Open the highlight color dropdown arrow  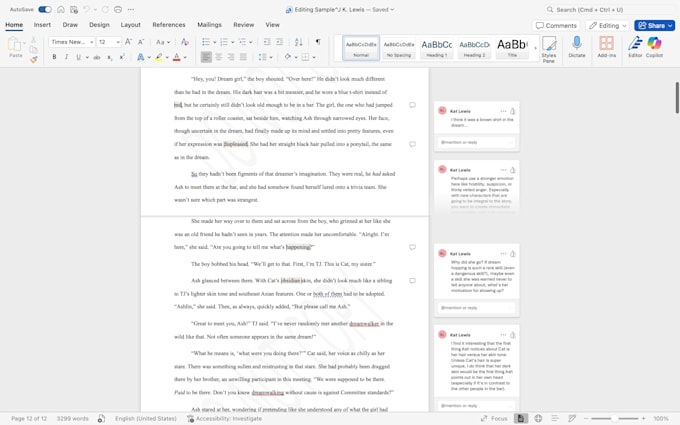[167, 57]
